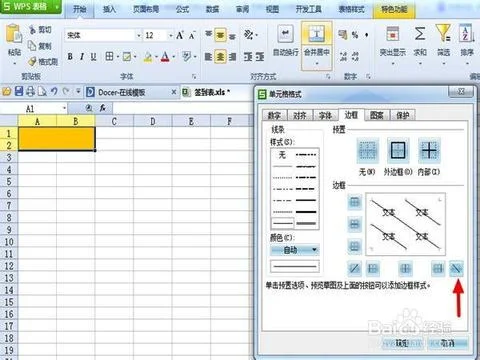Select the 无 border preset
Image resolution: width=480 pixels, height=360 pixels.
(x=367, y=150)
